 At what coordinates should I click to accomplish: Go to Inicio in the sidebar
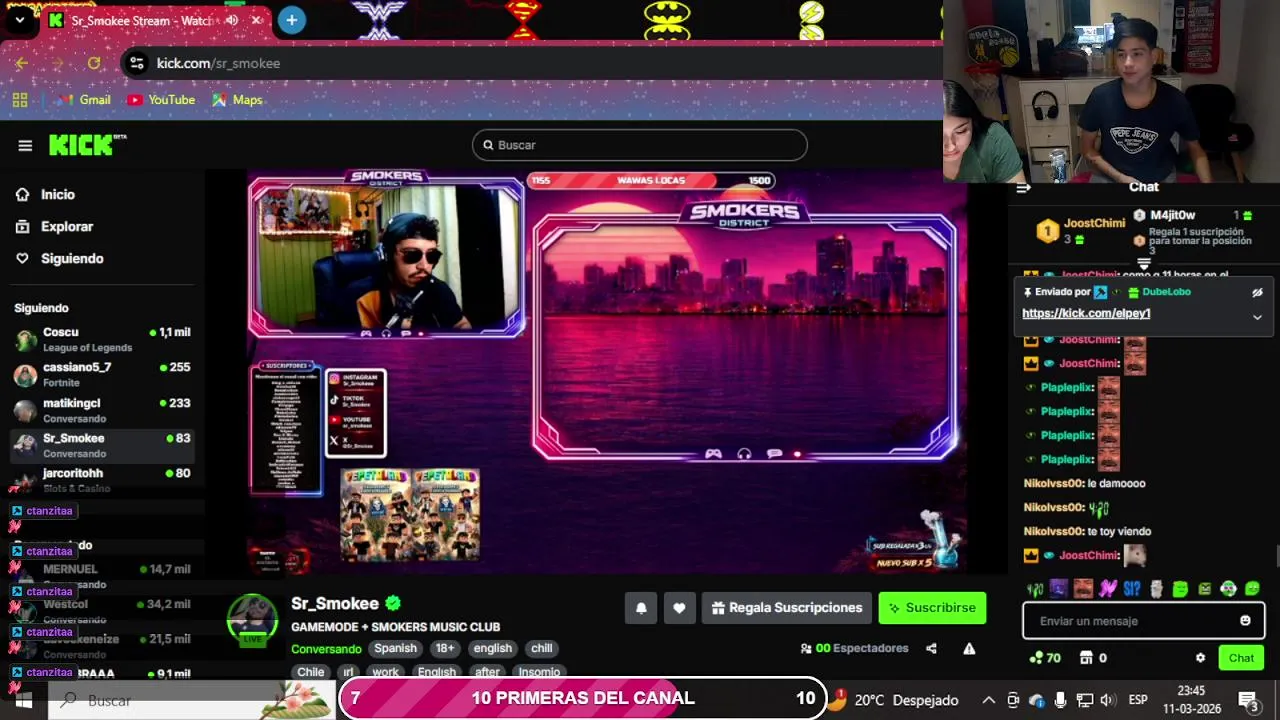pyautogui.click(x=58, y=195)
